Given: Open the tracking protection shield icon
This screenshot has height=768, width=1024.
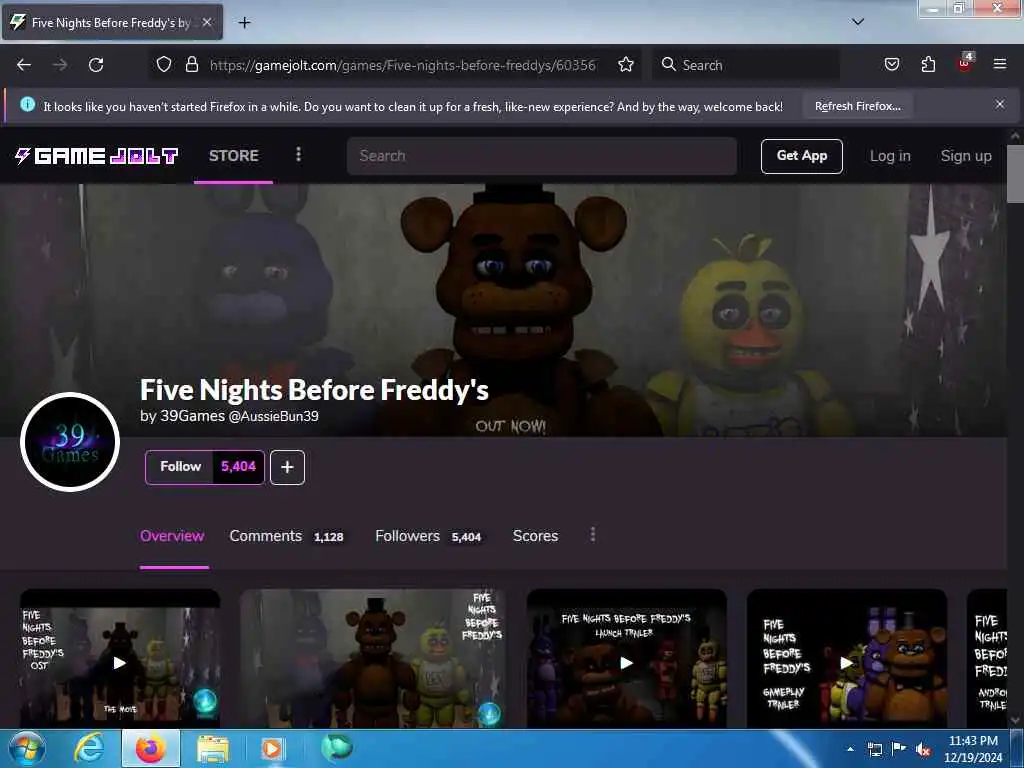Looking at the screenshot, I should [x=164, y=64].
